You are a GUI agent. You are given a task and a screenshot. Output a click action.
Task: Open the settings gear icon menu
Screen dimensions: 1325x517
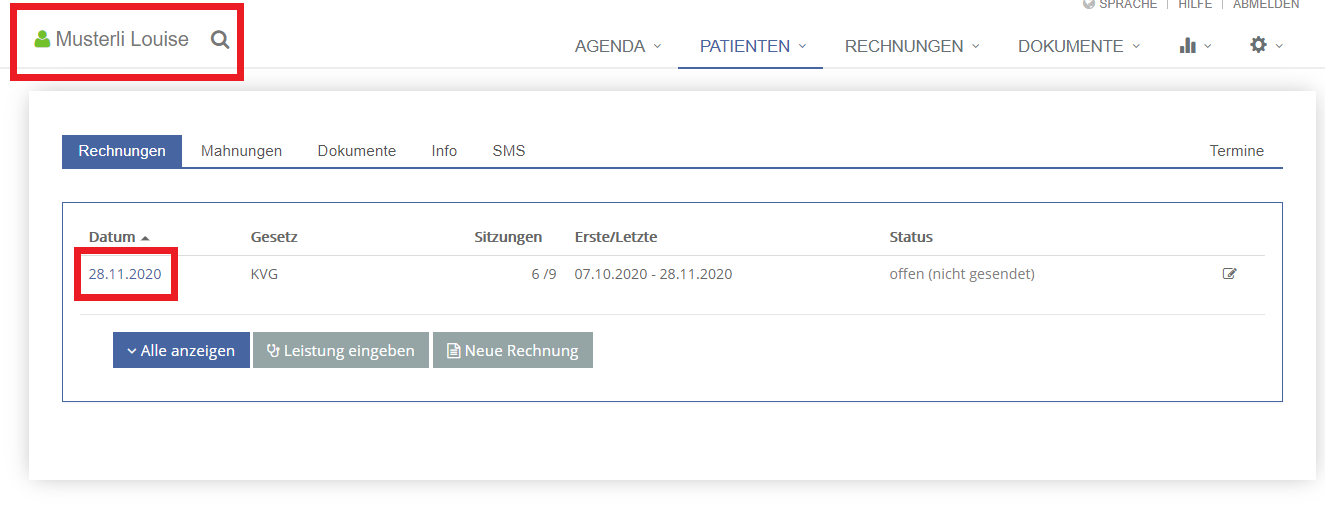(x=1266, y=45)
